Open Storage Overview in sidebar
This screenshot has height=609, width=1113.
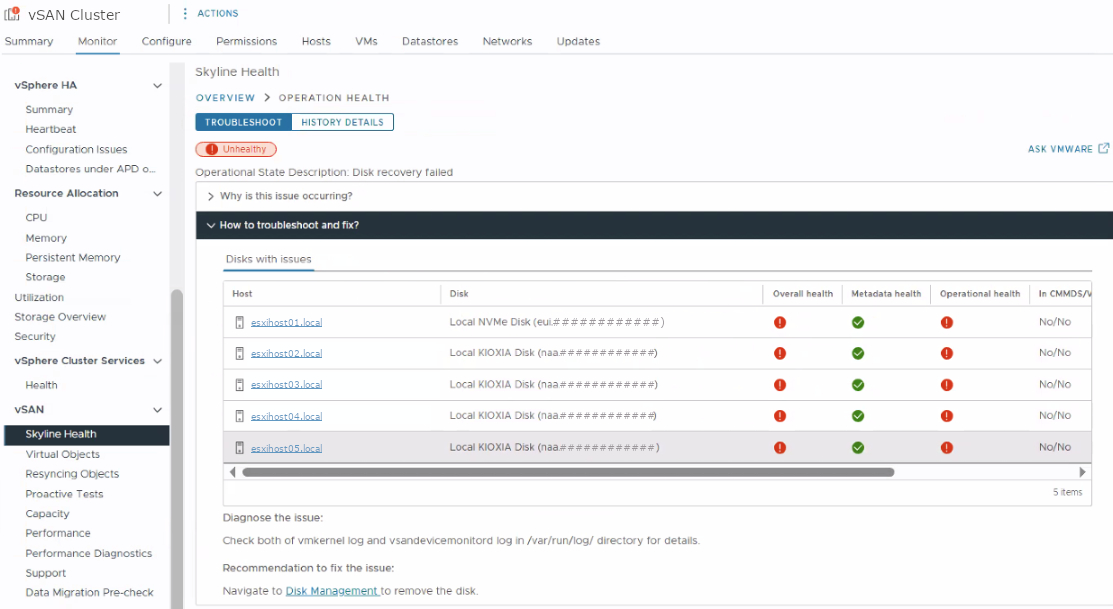point(60,317)
